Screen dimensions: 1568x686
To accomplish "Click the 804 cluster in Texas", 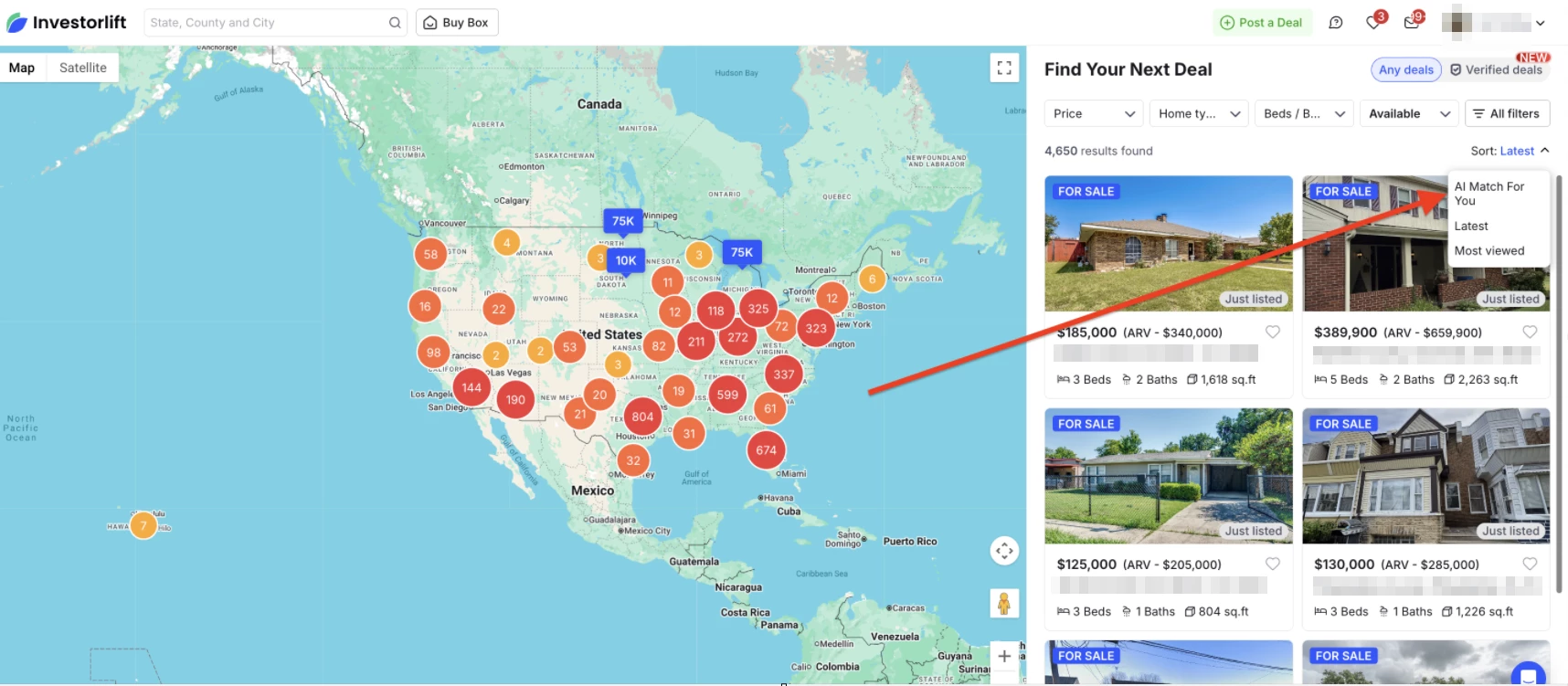I will point(642,417).
